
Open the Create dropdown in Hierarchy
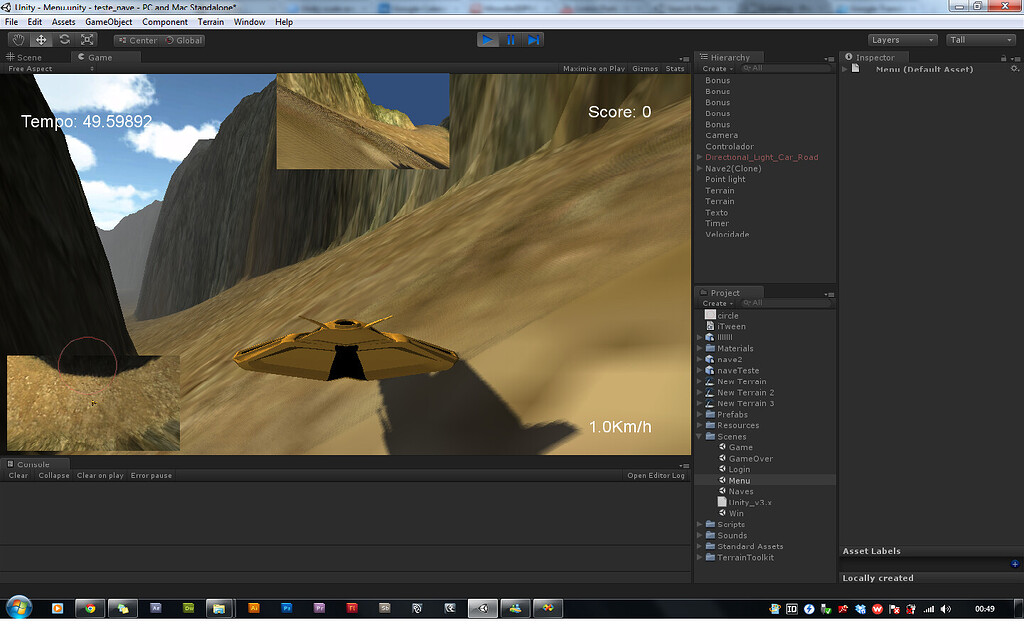tap(716, 67)
